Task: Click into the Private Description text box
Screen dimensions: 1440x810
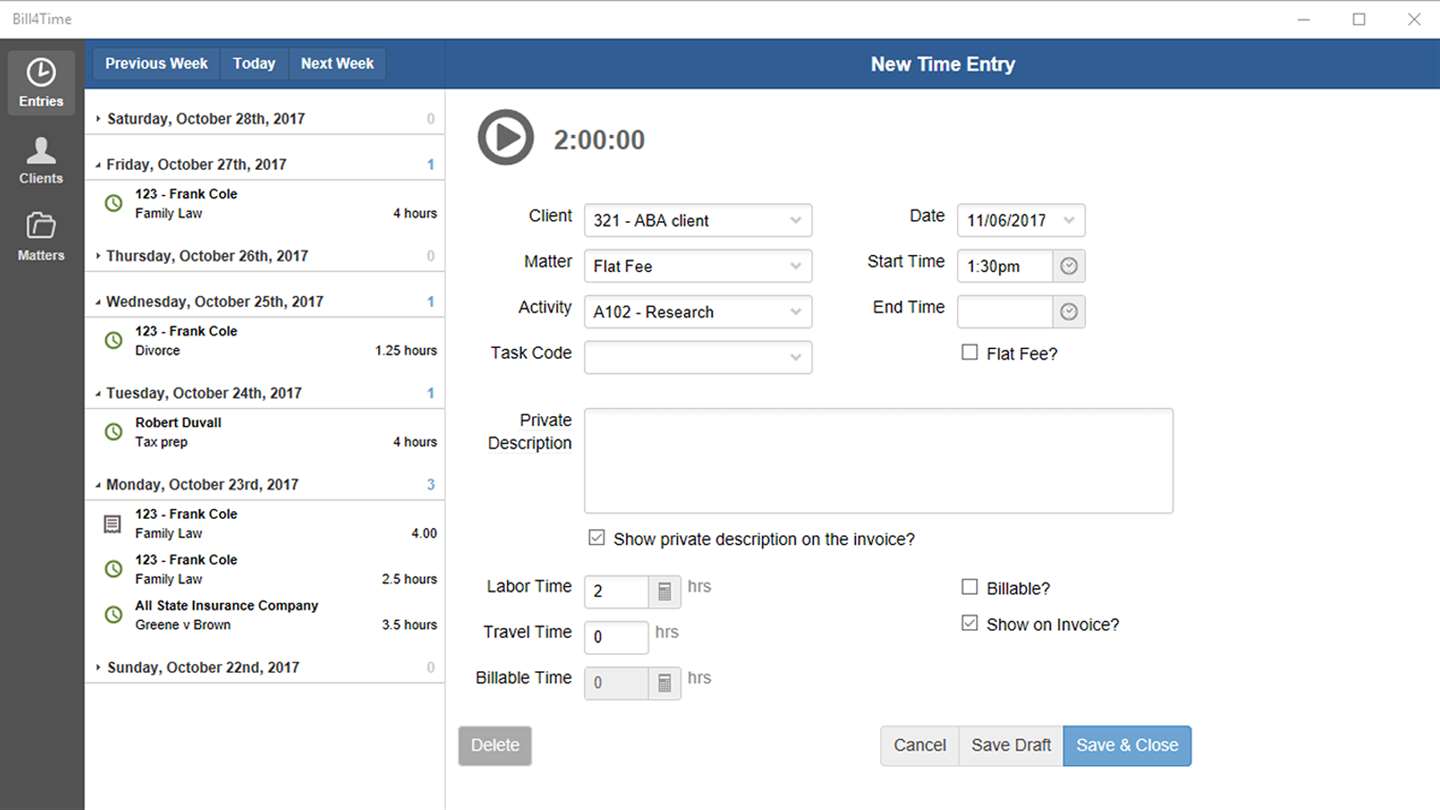Action: tap(878, 460)
